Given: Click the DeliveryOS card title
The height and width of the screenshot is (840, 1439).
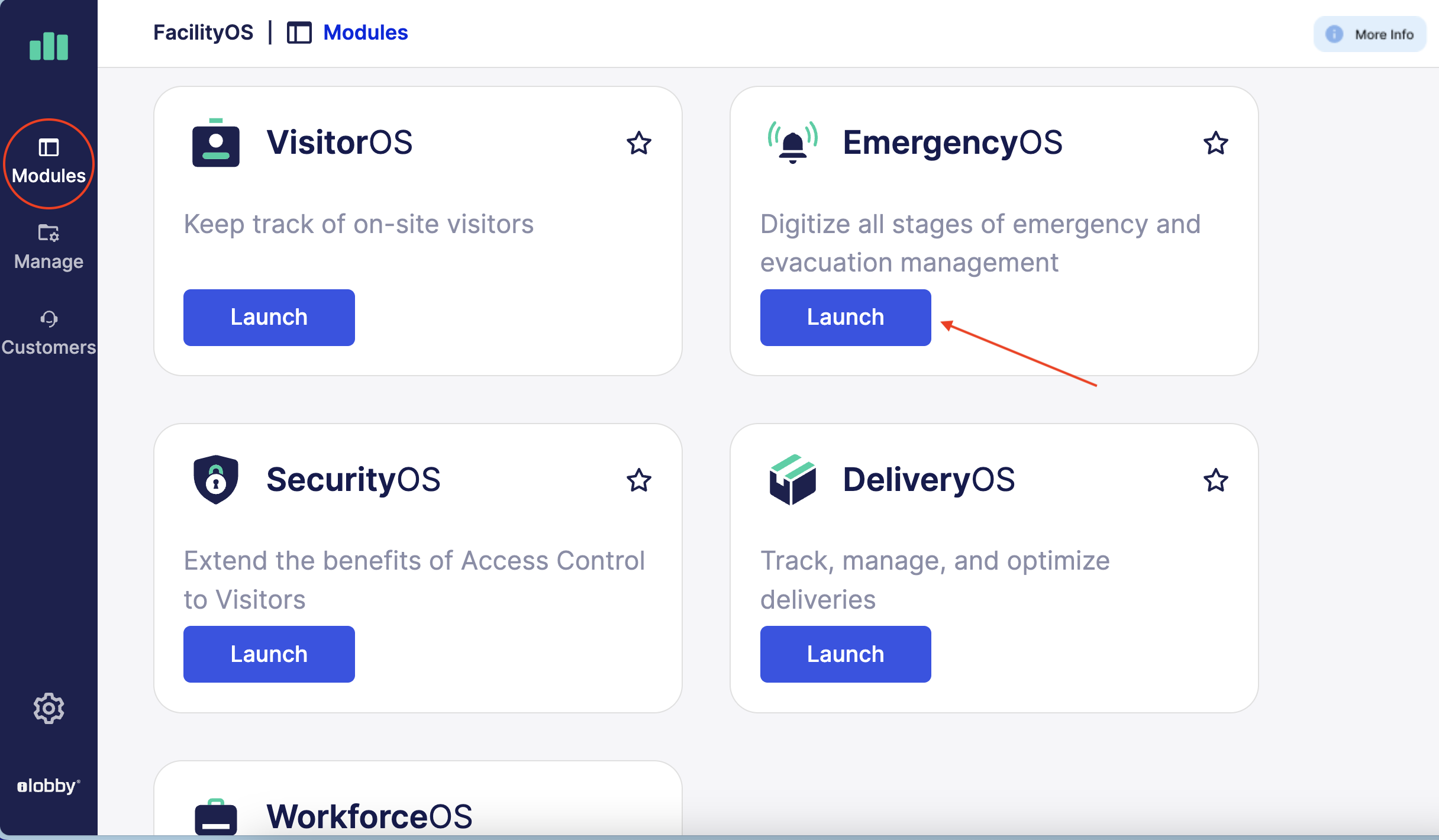Looking at the screenshot, I should point(929,479).
